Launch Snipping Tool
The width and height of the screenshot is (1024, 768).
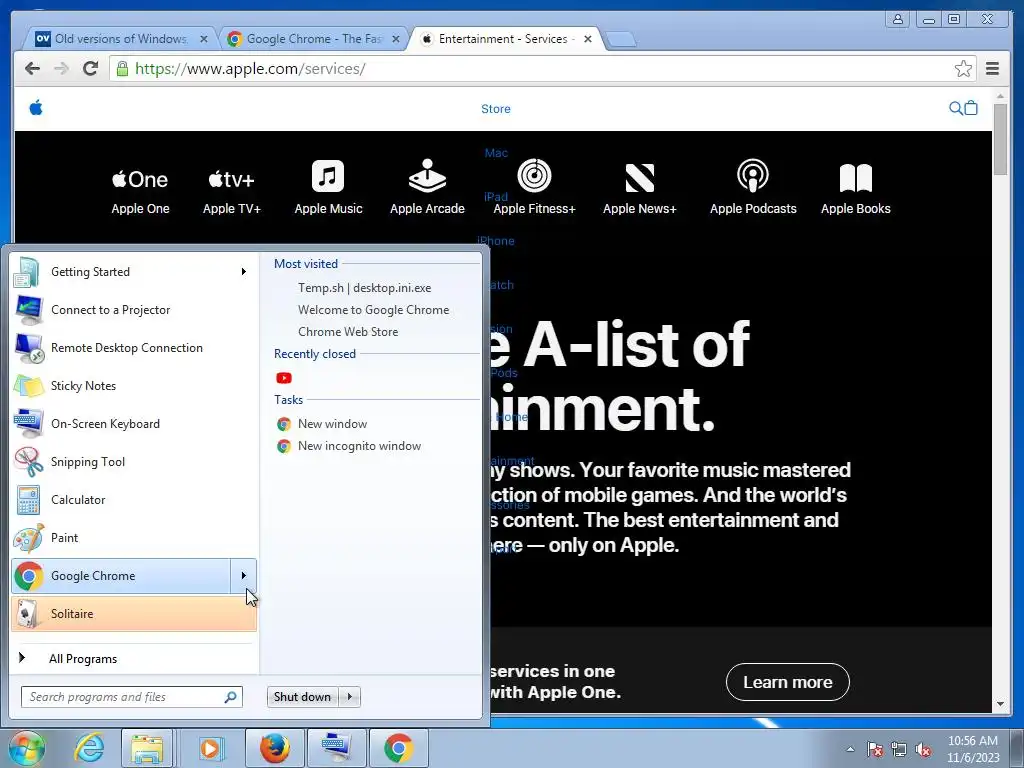(134, 461)
